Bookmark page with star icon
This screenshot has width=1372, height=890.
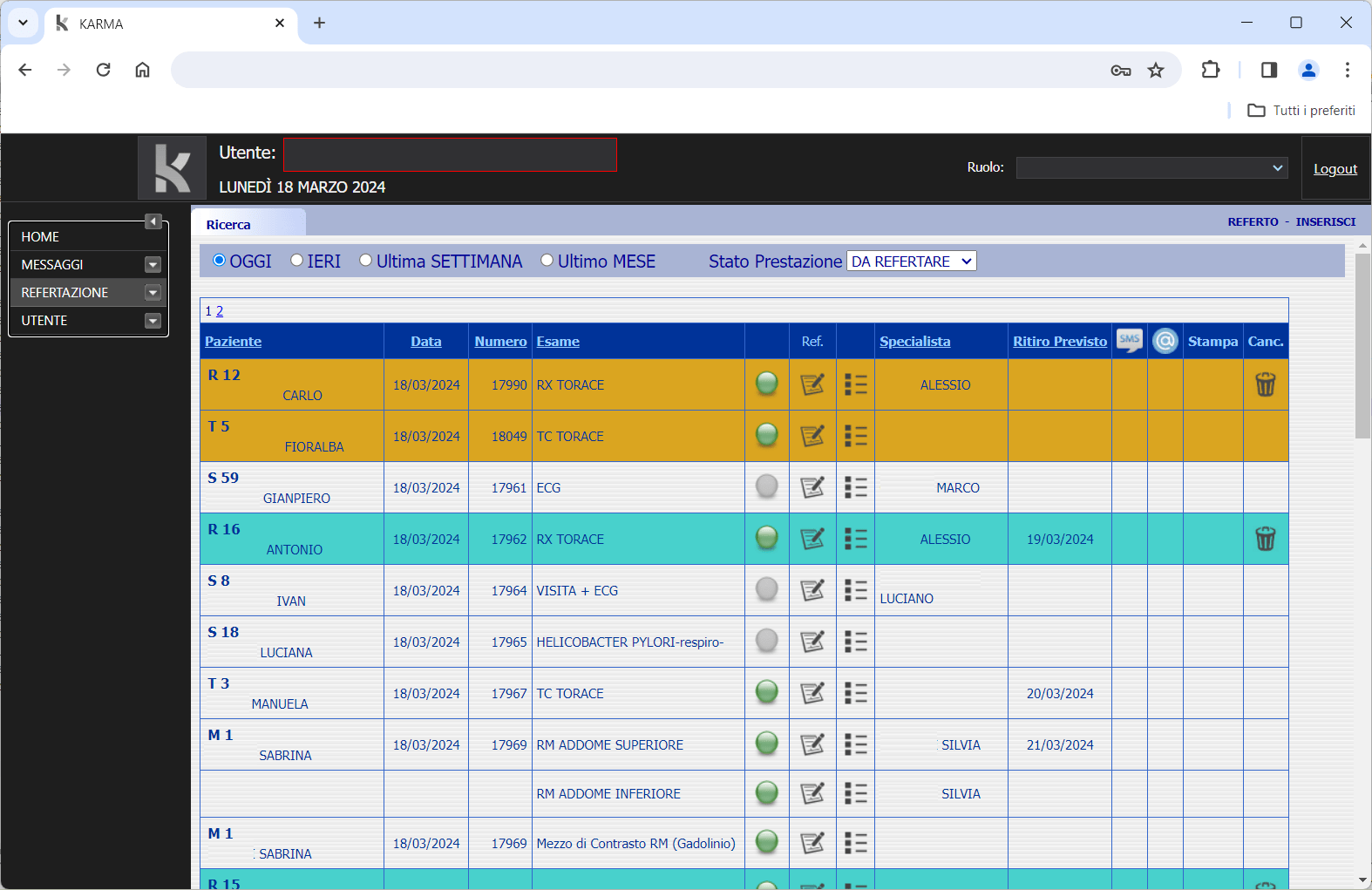click(x=1156, y=70)
